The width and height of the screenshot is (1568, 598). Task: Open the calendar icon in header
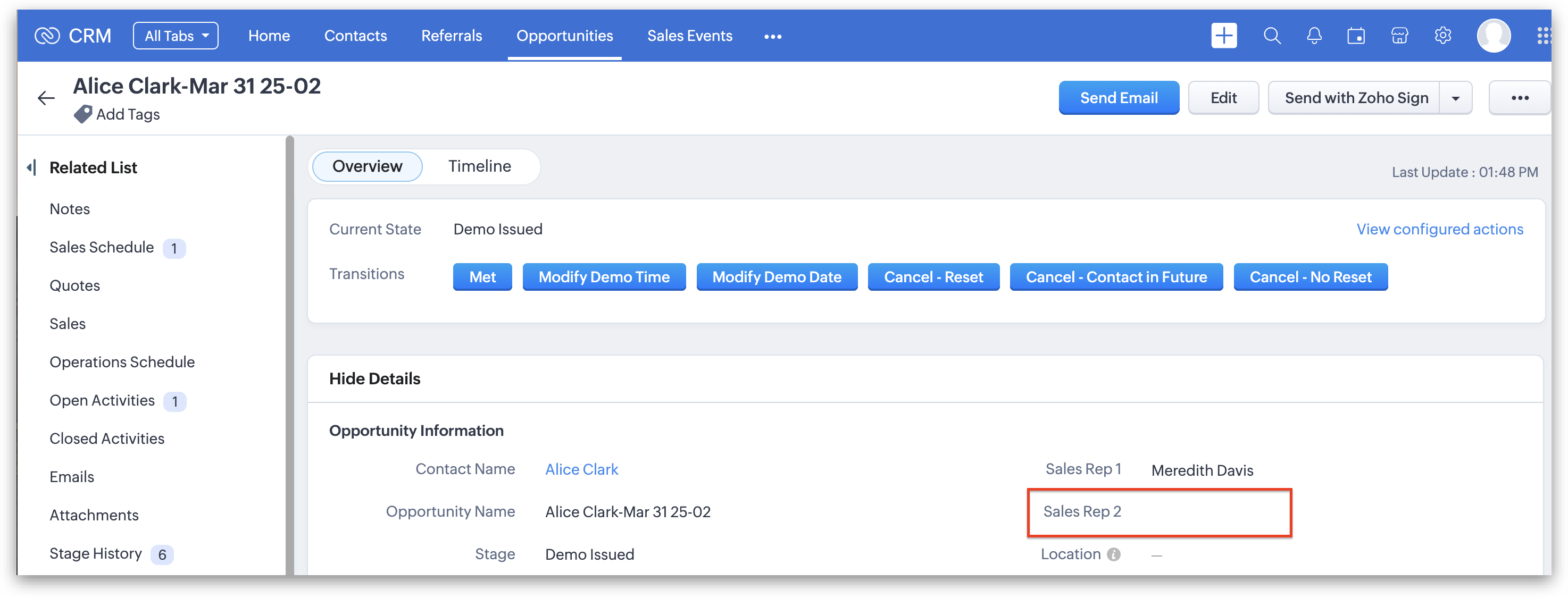pos(1356,36)
